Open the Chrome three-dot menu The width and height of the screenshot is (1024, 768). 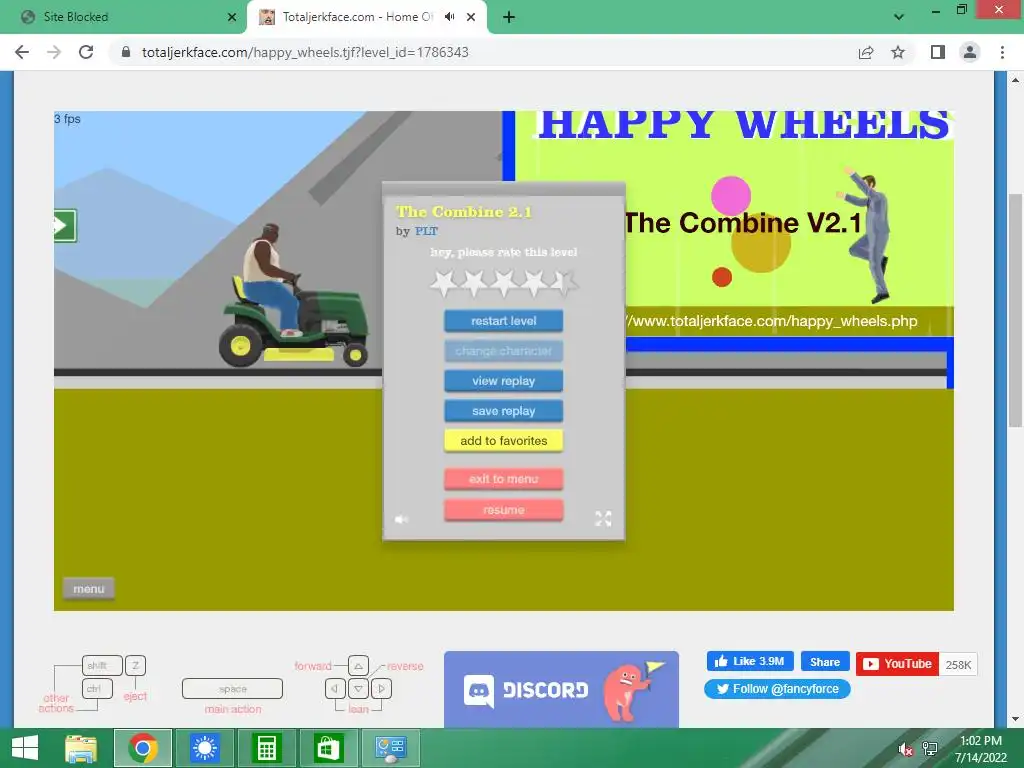[1002, 52]
